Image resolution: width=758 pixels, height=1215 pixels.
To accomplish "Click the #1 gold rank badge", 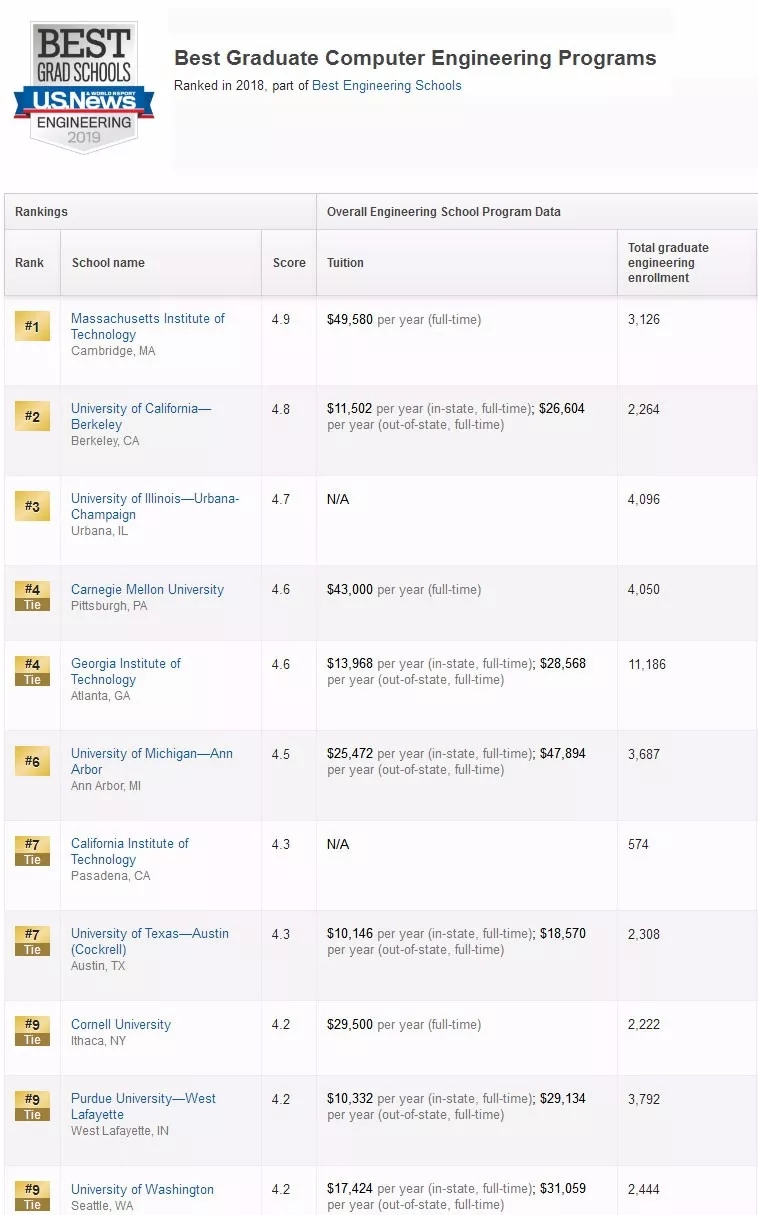I will pyautogui.click(x=32, y=326).
